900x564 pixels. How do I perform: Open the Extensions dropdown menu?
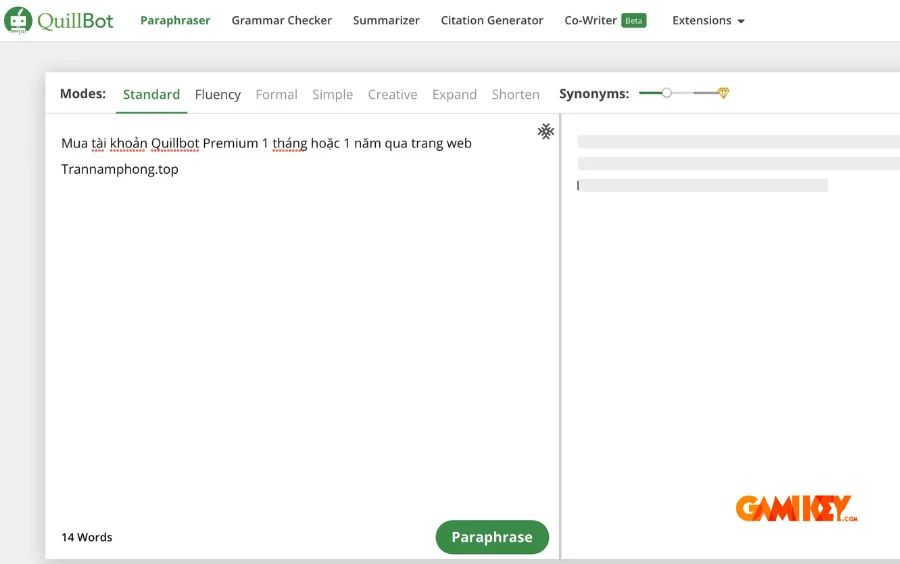click(708, 20)
